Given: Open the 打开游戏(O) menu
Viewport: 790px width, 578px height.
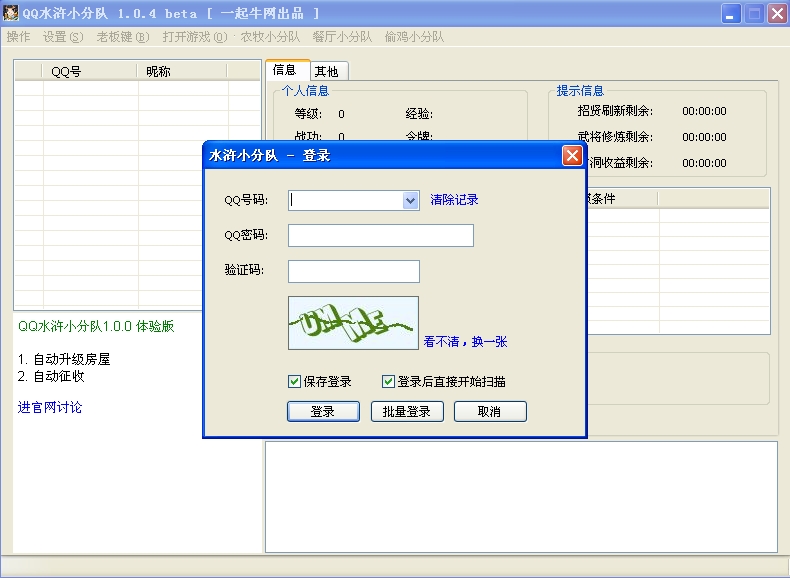Looking at the screenshot, I should pyautogui.click(x=195, y=37).
